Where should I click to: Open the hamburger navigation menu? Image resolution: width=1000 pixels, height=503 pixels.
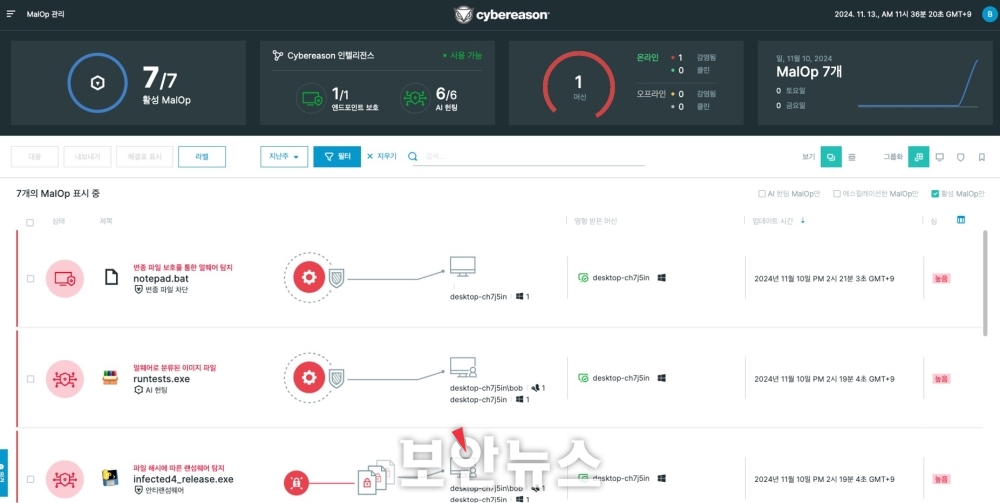[11, 14]
